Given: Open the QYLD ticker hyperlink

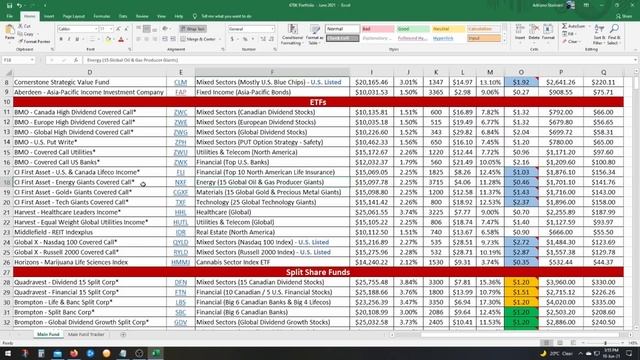Looking at the screenshot, I should (180, 242).
